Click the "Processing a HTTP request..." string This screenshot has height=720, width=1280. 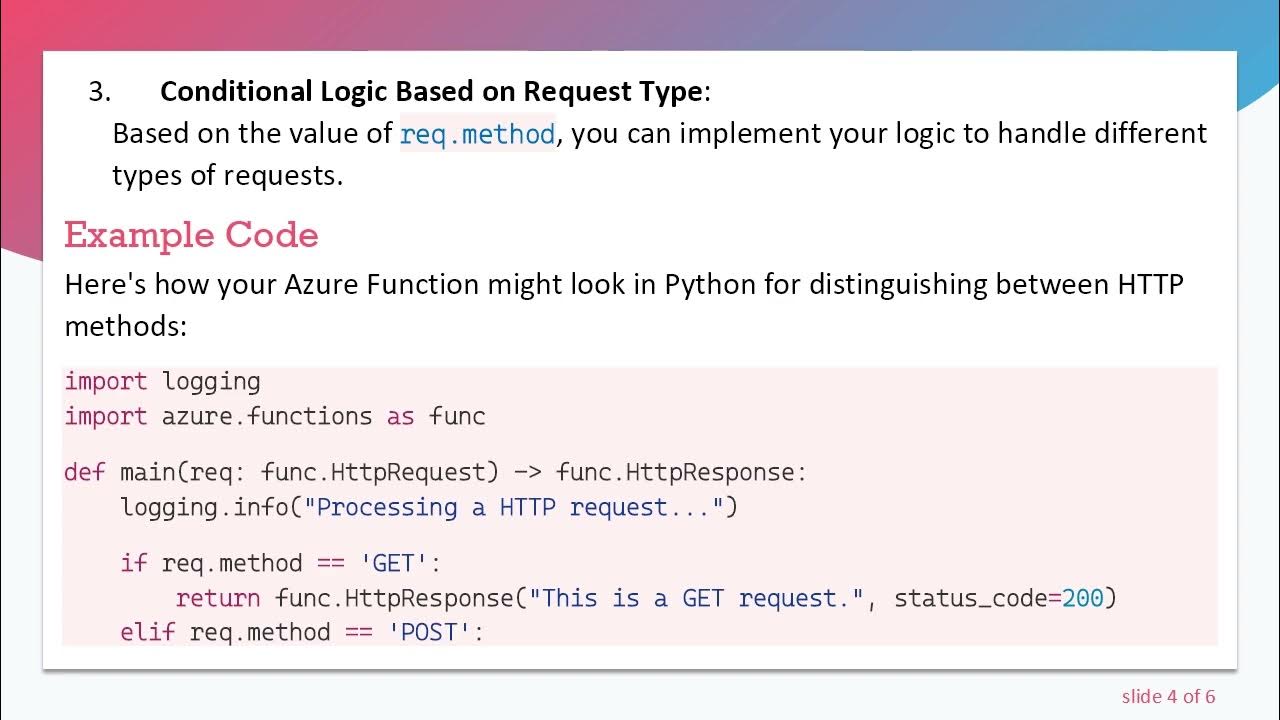(513, 507)
